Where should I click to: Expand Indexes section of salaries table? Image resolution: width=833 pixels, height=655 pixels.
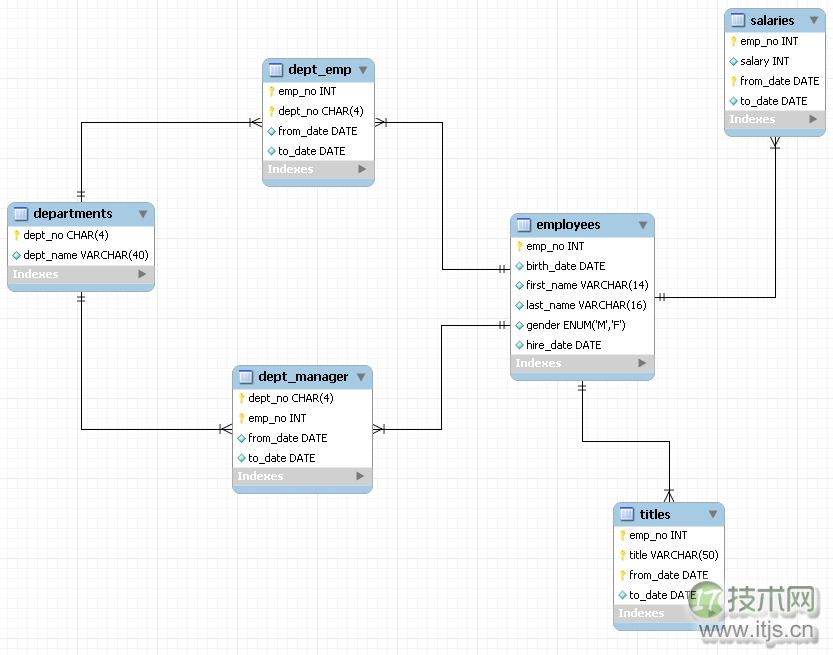pos(813,120)
